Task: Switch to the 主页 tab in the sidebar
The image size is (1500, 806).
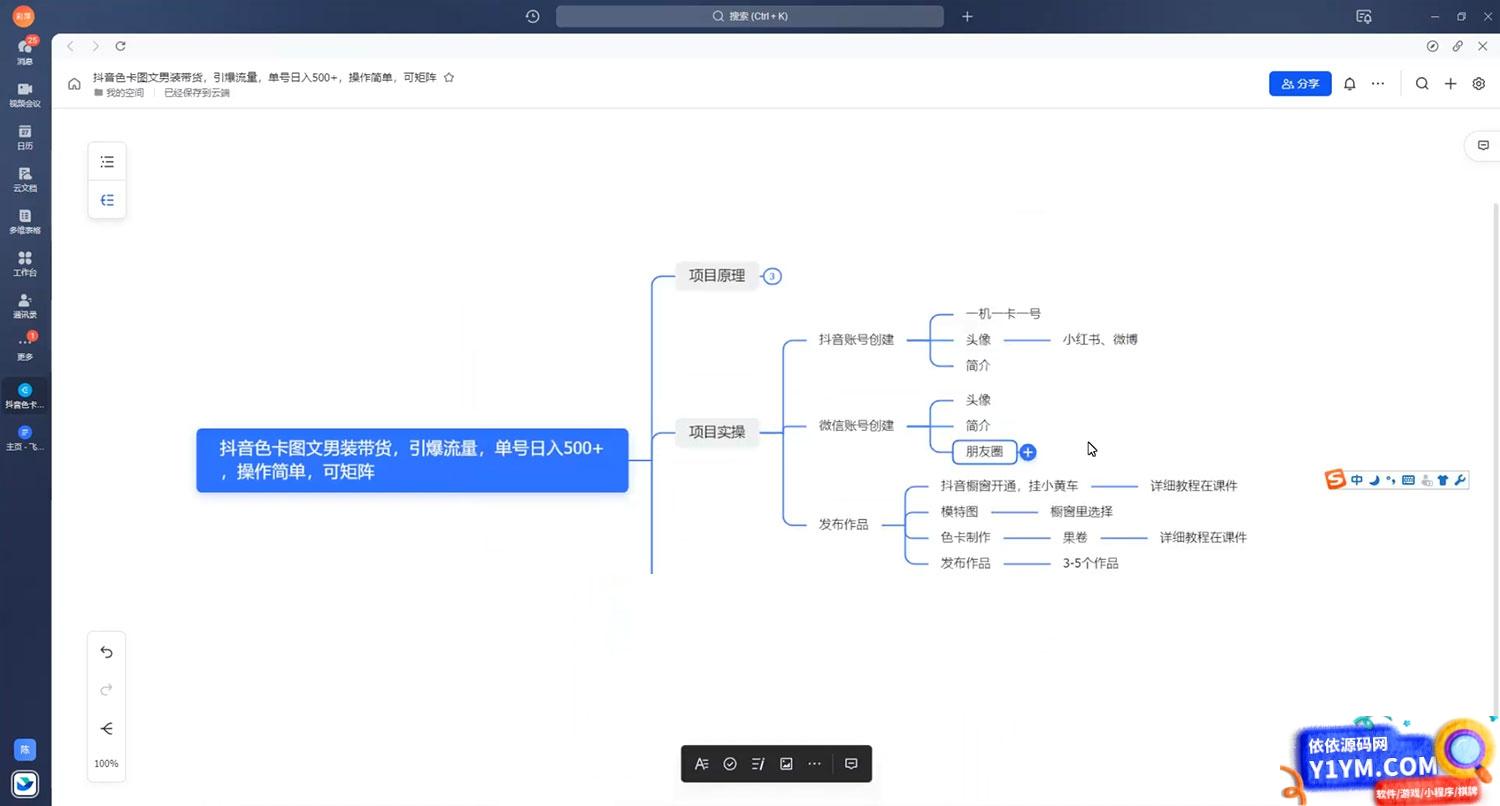Action: tap(25, 439)
